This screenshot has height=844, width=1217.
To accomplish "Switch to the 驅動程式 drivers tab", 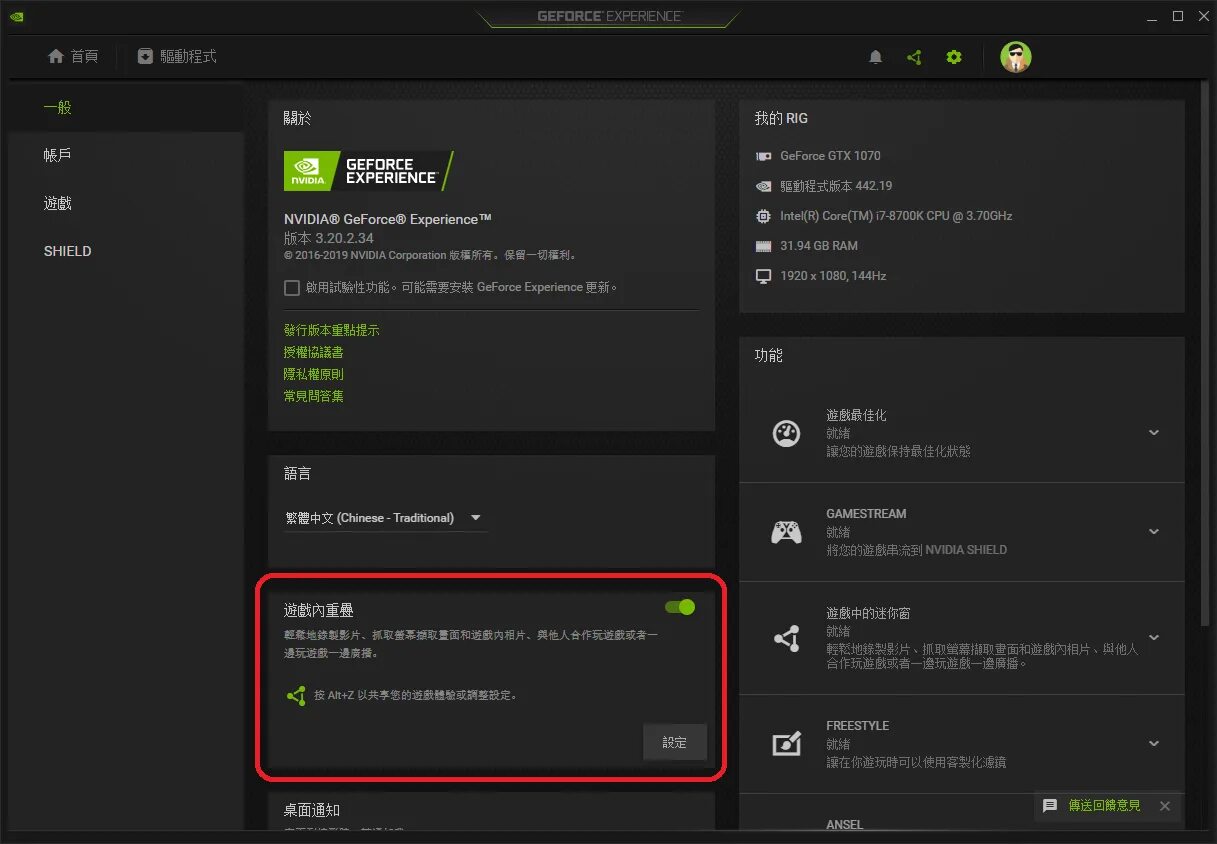I will point(177,57).
